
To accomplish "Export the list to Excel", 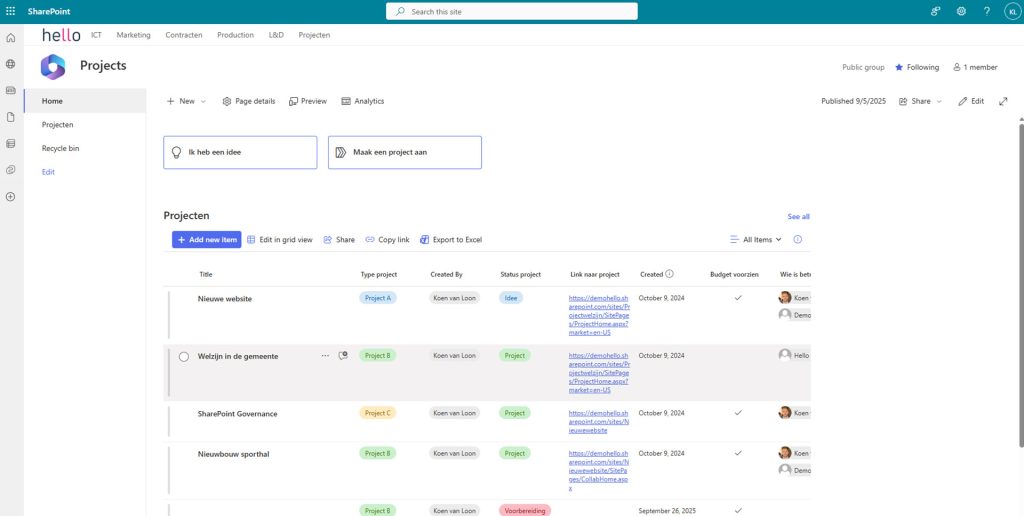I will (x=451, y=240).
